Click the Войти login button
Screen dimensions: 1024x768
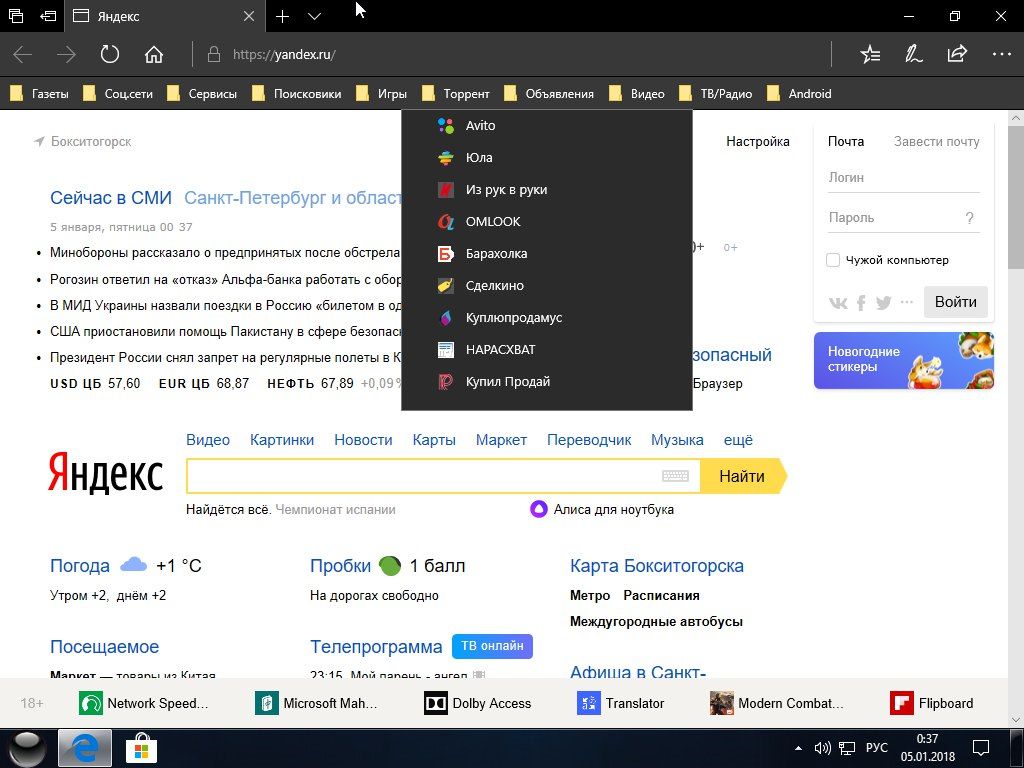click(955, 302)
